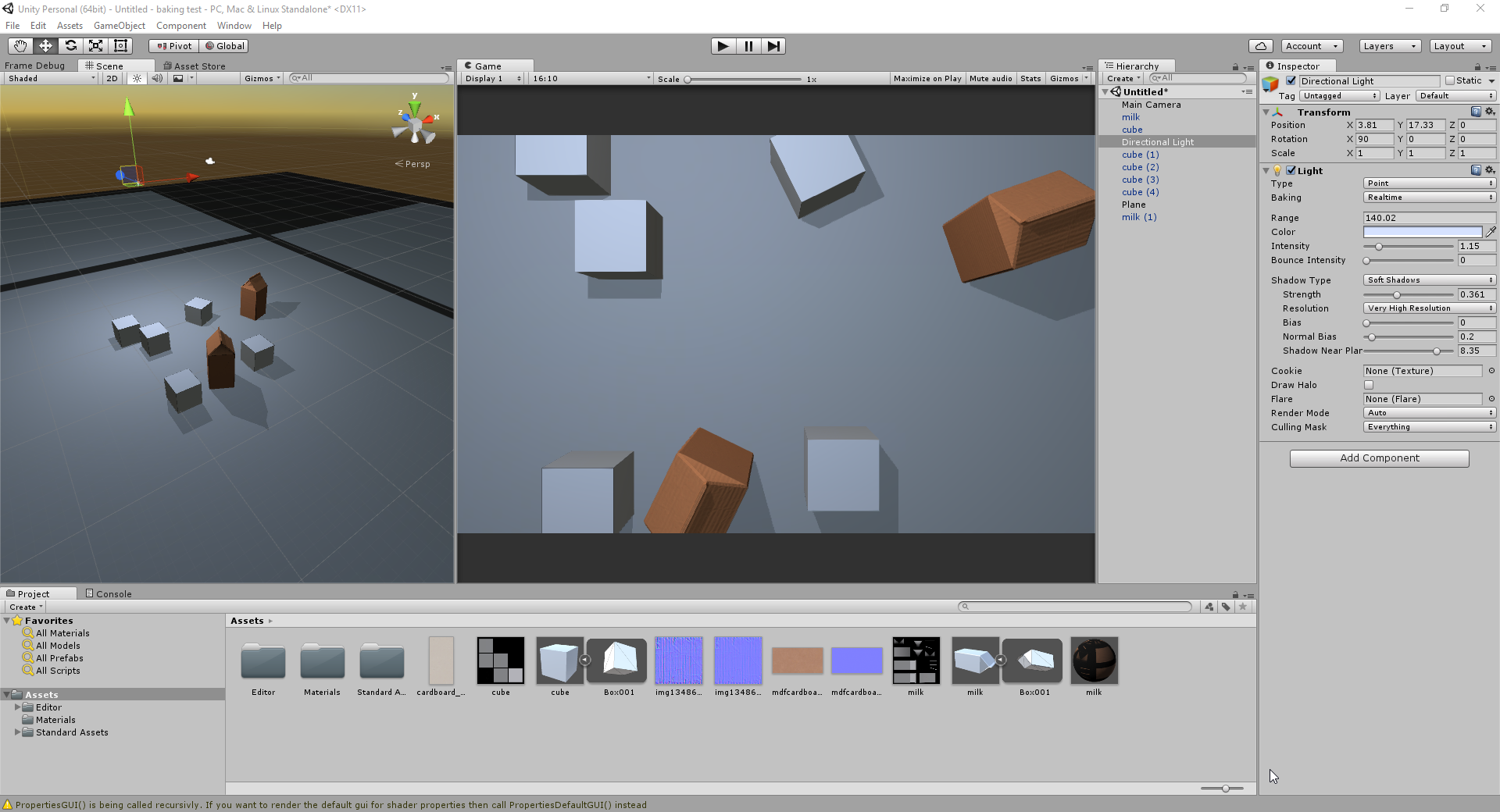
Task: Click the light Range input field
Action: click(1430, 218)
